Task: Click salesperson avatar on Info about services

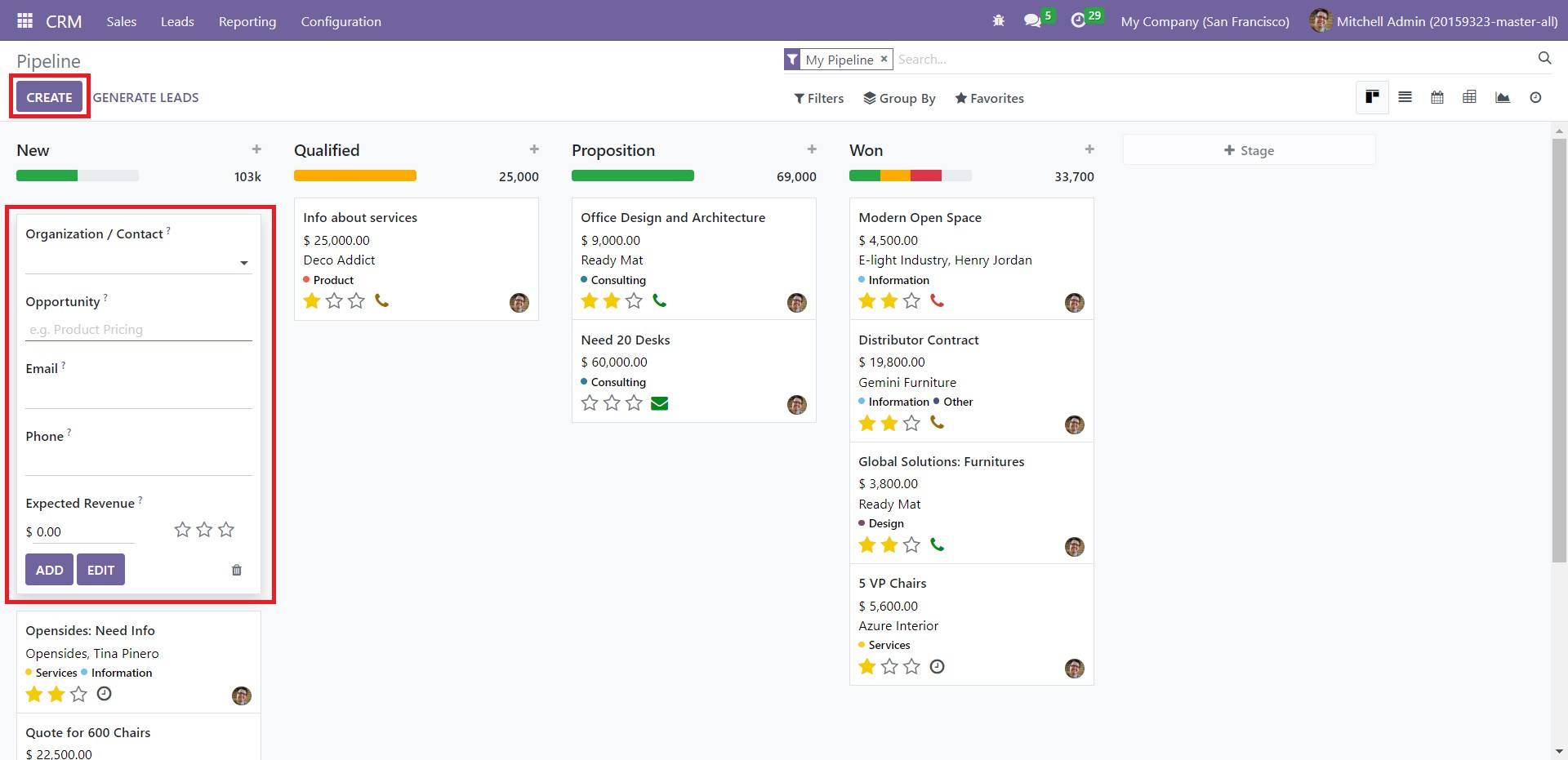Action: click(x=519, y=303)
